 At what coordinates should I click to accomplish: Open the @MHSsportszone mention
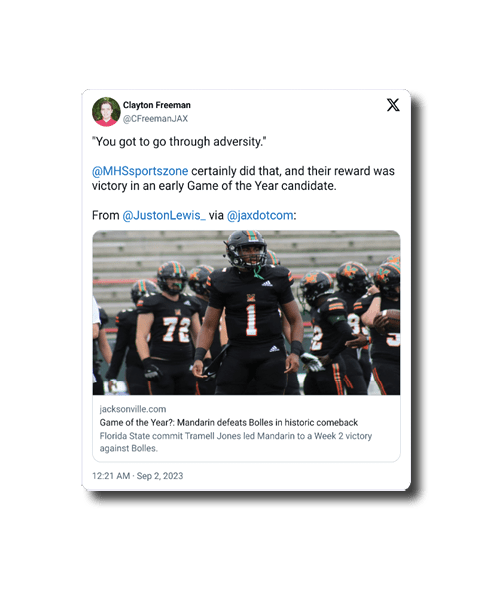140,171
